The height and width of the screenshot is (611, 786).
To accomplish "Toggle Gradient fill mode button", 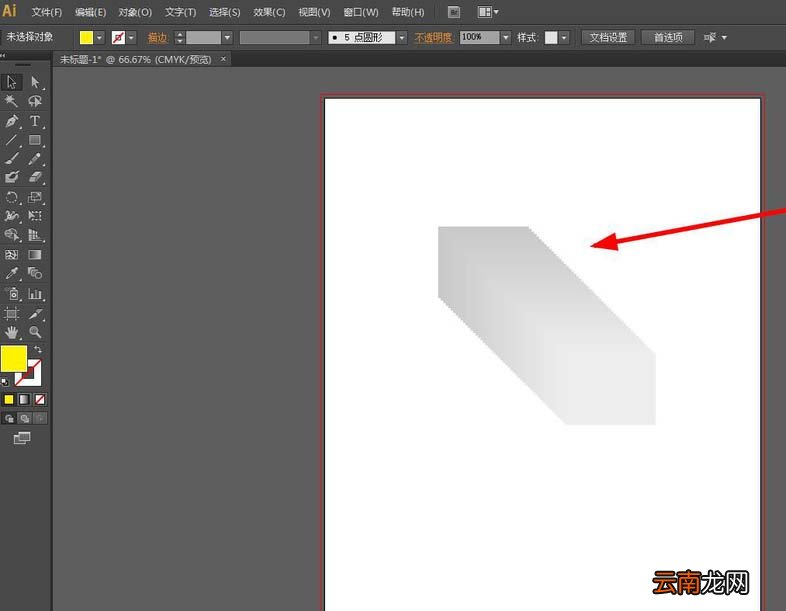I will (24, 399).
